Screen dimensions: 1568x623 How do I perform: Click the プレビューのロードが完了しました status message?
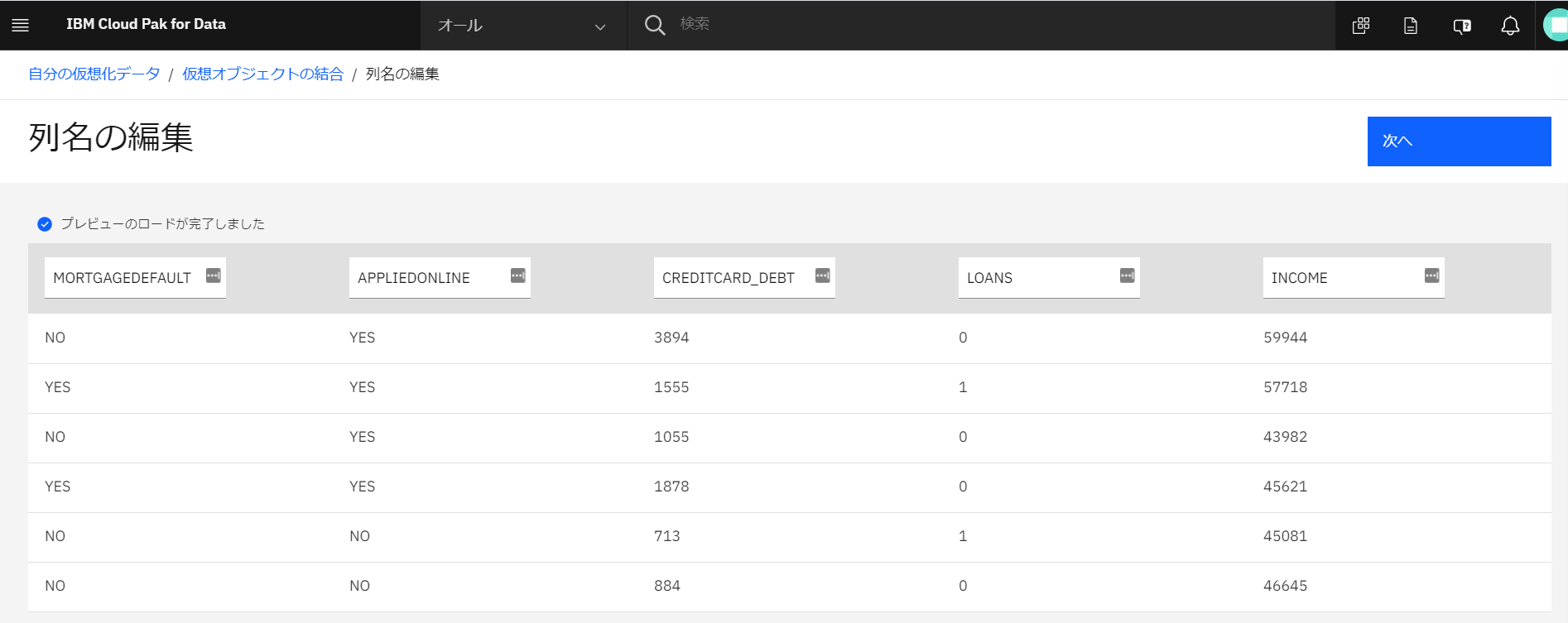tap(162, 224)
